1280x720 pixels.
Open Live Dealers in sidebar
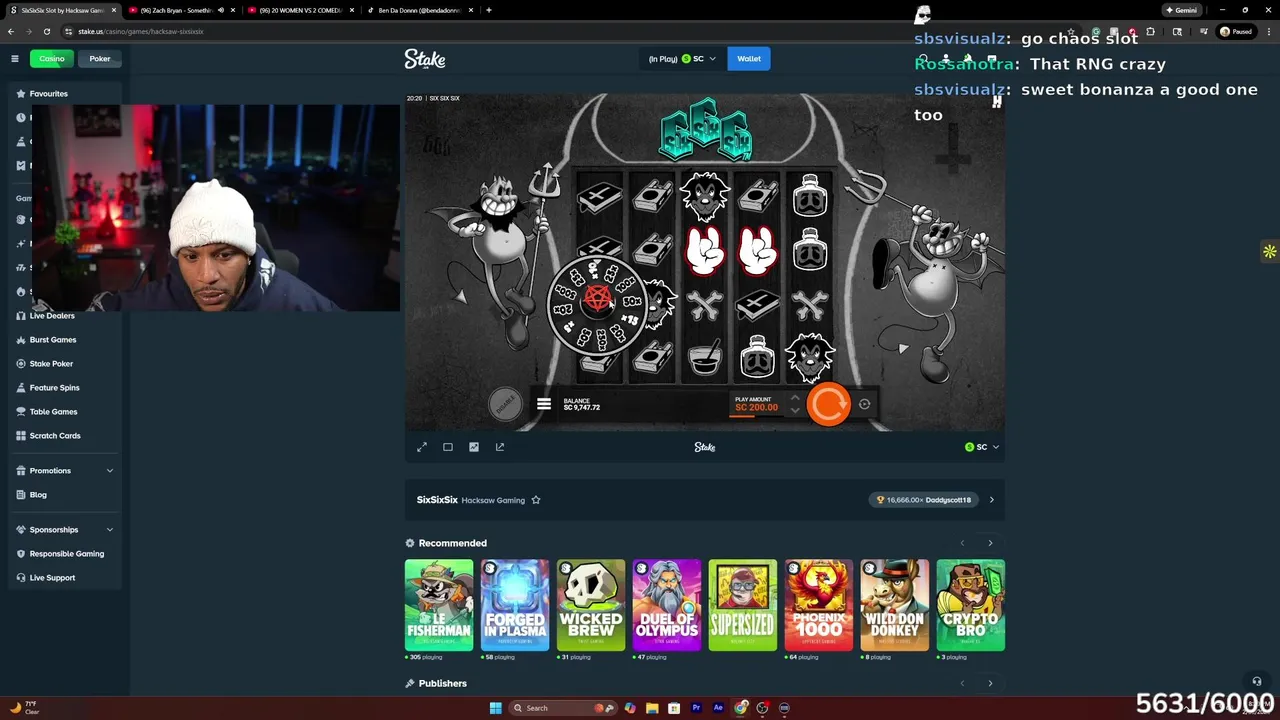pos(52,316)
